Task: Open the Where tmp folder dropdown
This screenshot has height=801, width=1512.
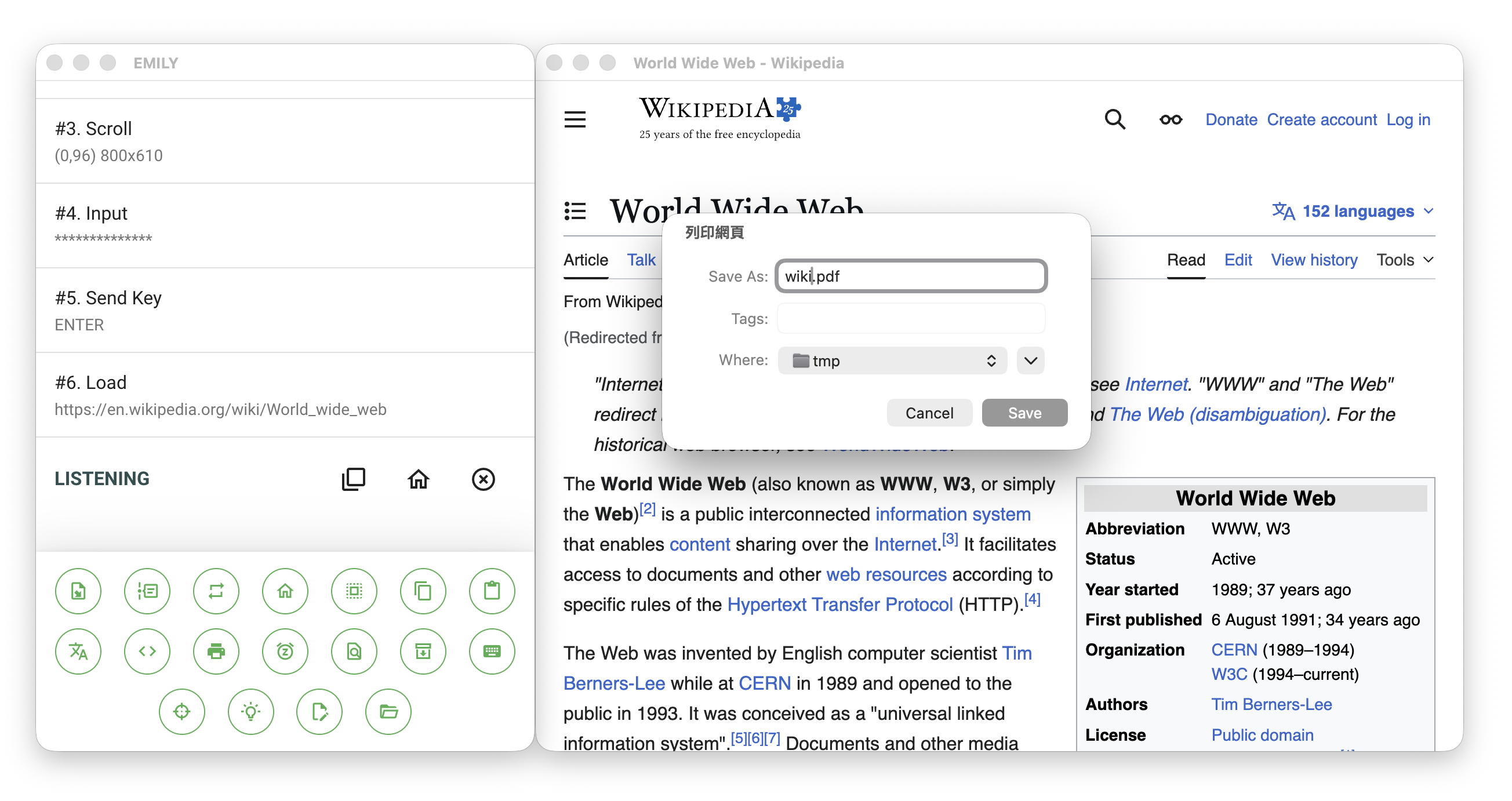Action: click(892, 361)
